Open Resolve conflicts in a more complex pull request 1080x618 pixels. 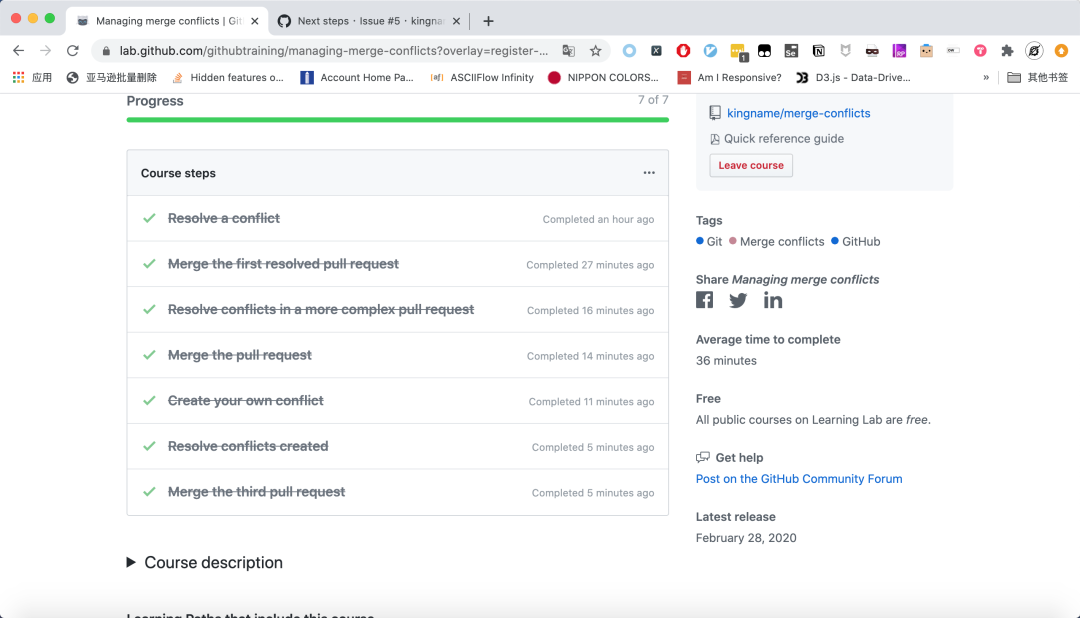(320, 309)
